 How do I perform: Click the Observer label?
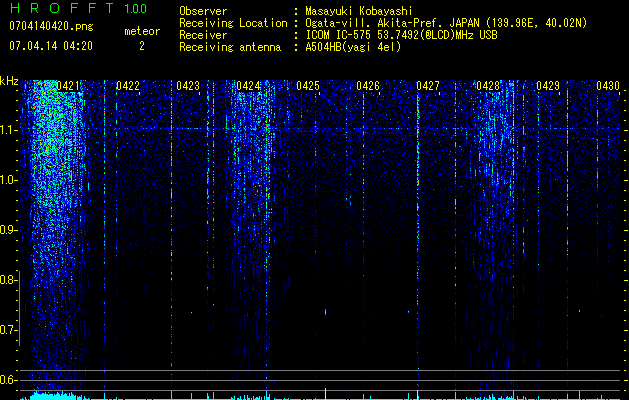click(203, 11)
